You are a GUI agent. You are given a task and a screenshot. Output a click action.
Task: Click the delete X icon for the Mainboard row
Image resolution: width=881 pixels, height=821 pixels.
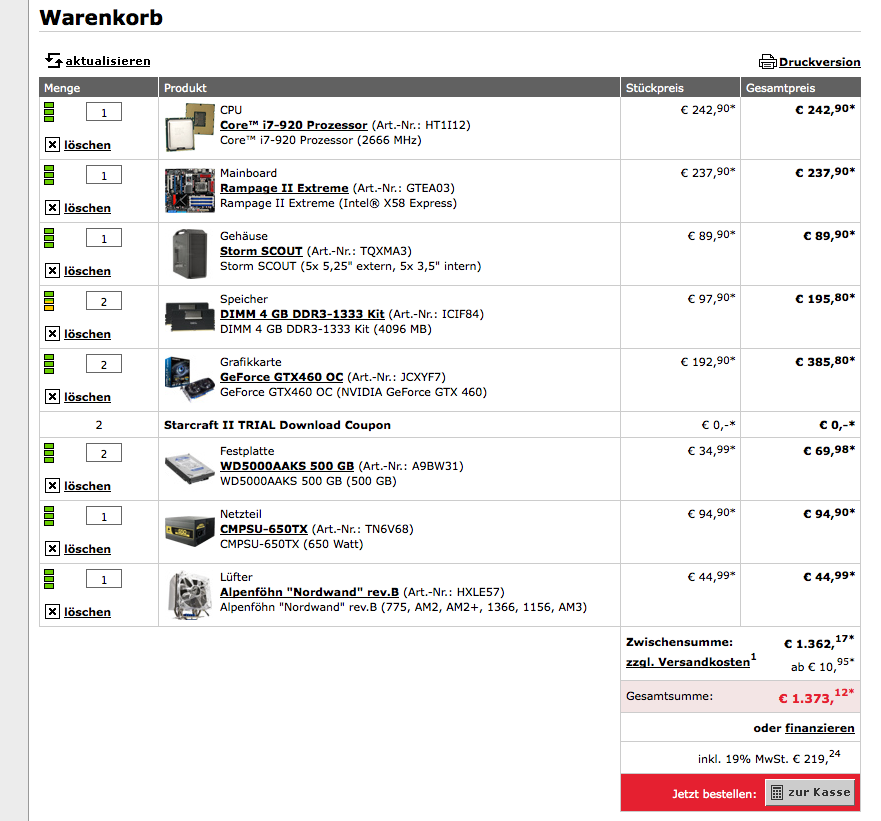pos(52,208)
